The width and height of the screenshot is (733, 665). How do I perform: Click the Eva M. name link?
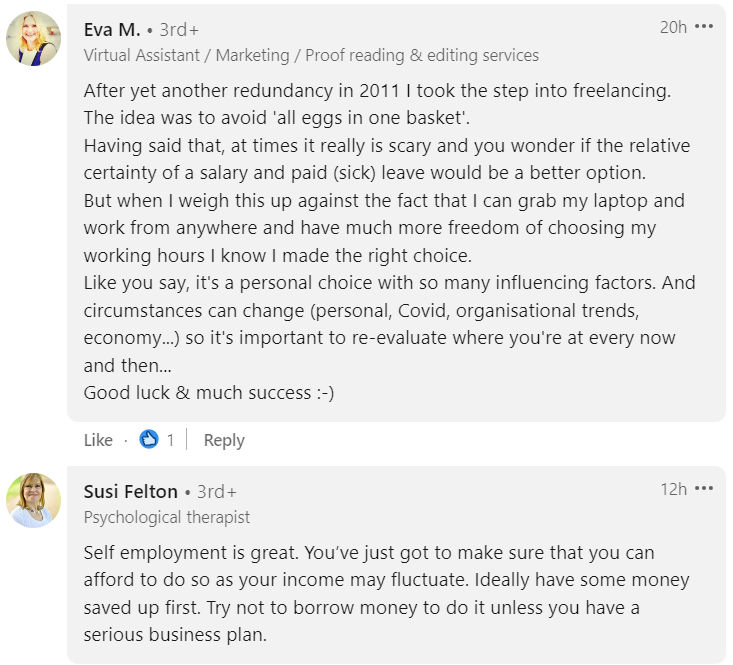[x=112, y=29]
